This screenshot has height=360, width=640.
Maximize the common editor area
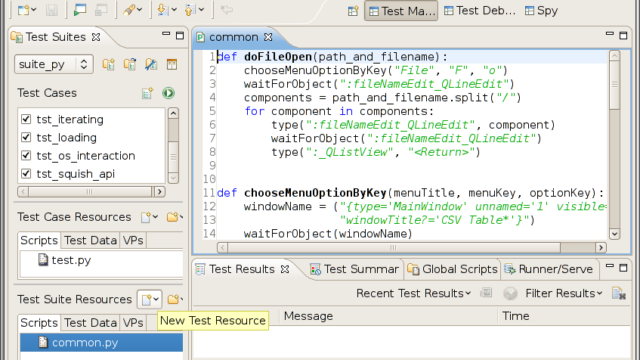click(x=623, y=36)
